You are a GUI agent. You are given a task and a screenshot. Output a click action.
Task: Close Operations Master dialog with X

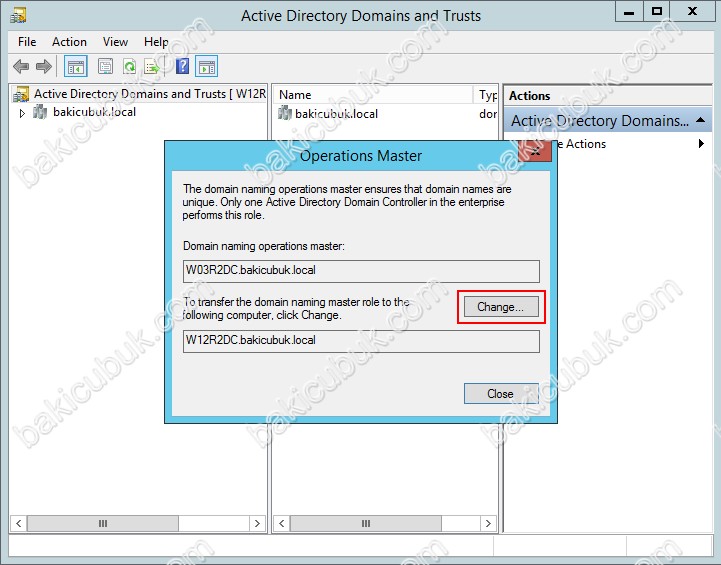pos(535,151)
